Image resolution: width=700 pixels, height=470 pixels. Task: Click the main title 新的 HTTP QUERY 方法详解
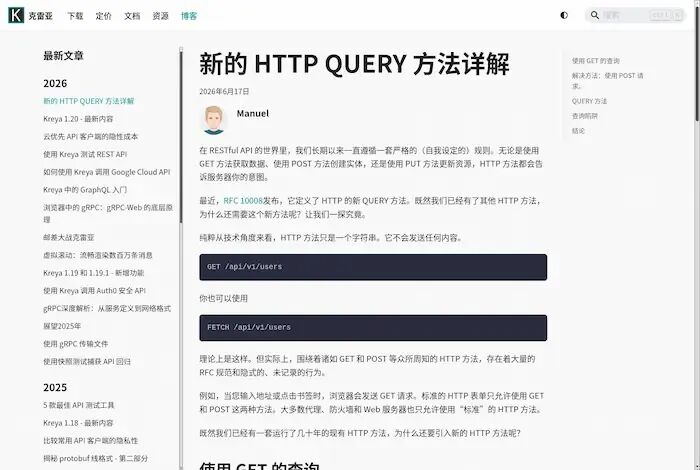[354, 64]
